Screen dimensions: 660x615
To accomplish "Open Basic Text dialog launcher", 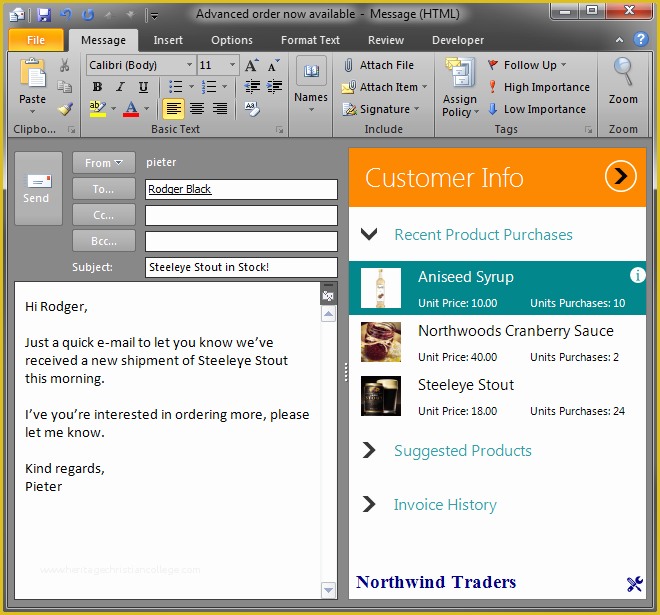I will [279, 130].
